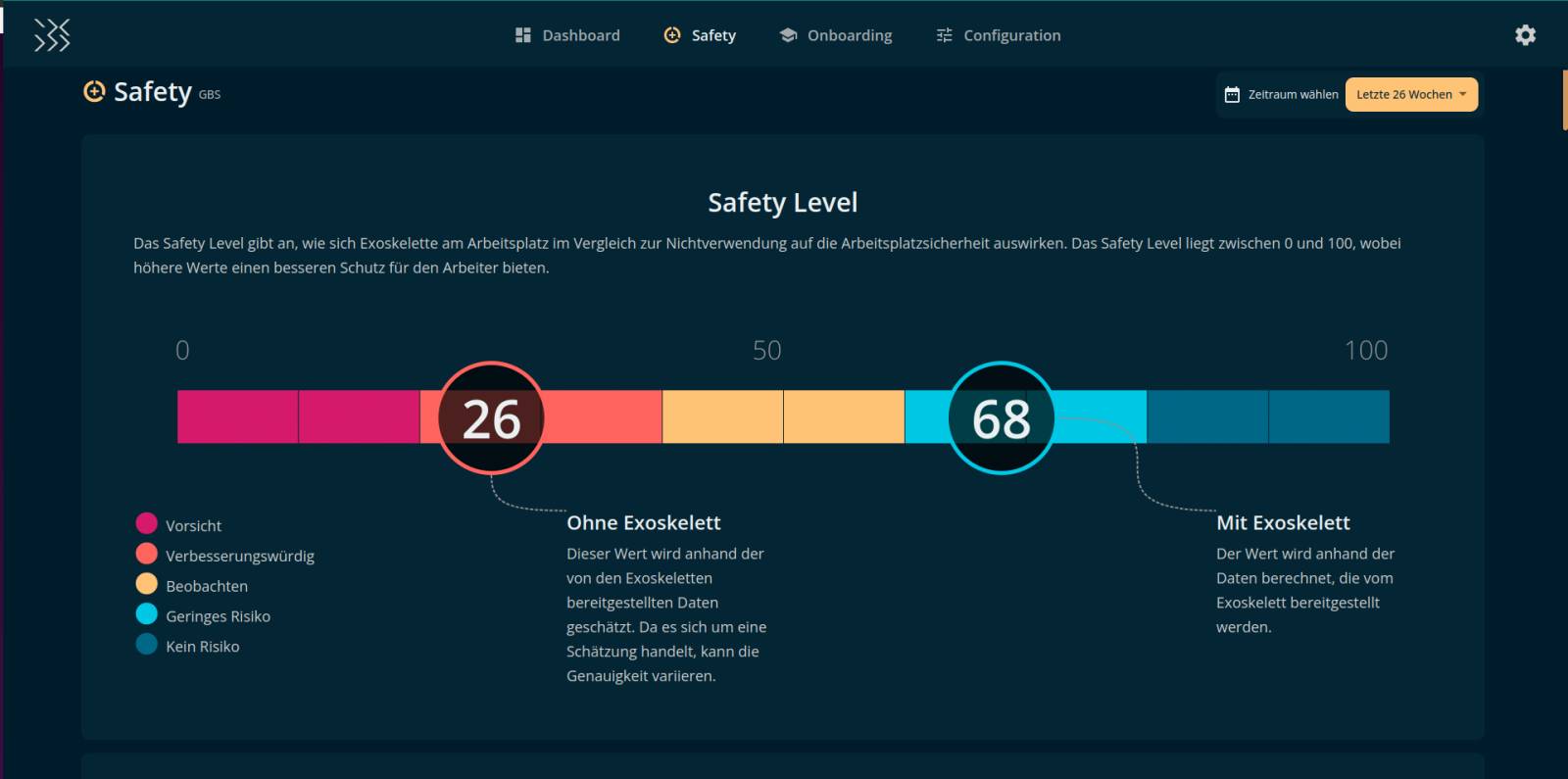Image resolution: width=1568 pixels, height=779 pixels.
Task: Click the Onboarding graduation cap icon
Action: (x=788, y=35)
